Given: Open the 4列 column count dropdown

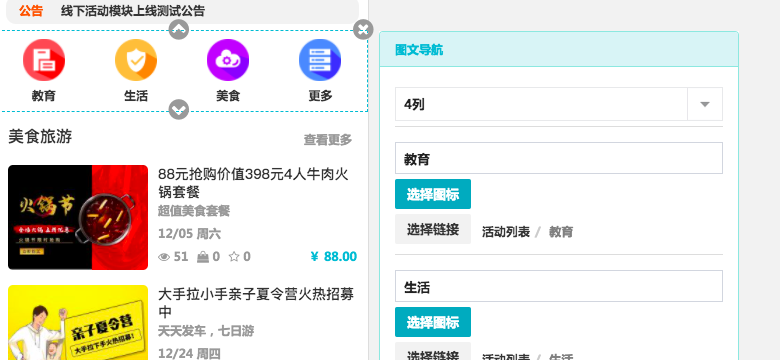Looking at the screenshot, I should click(559, 104).
